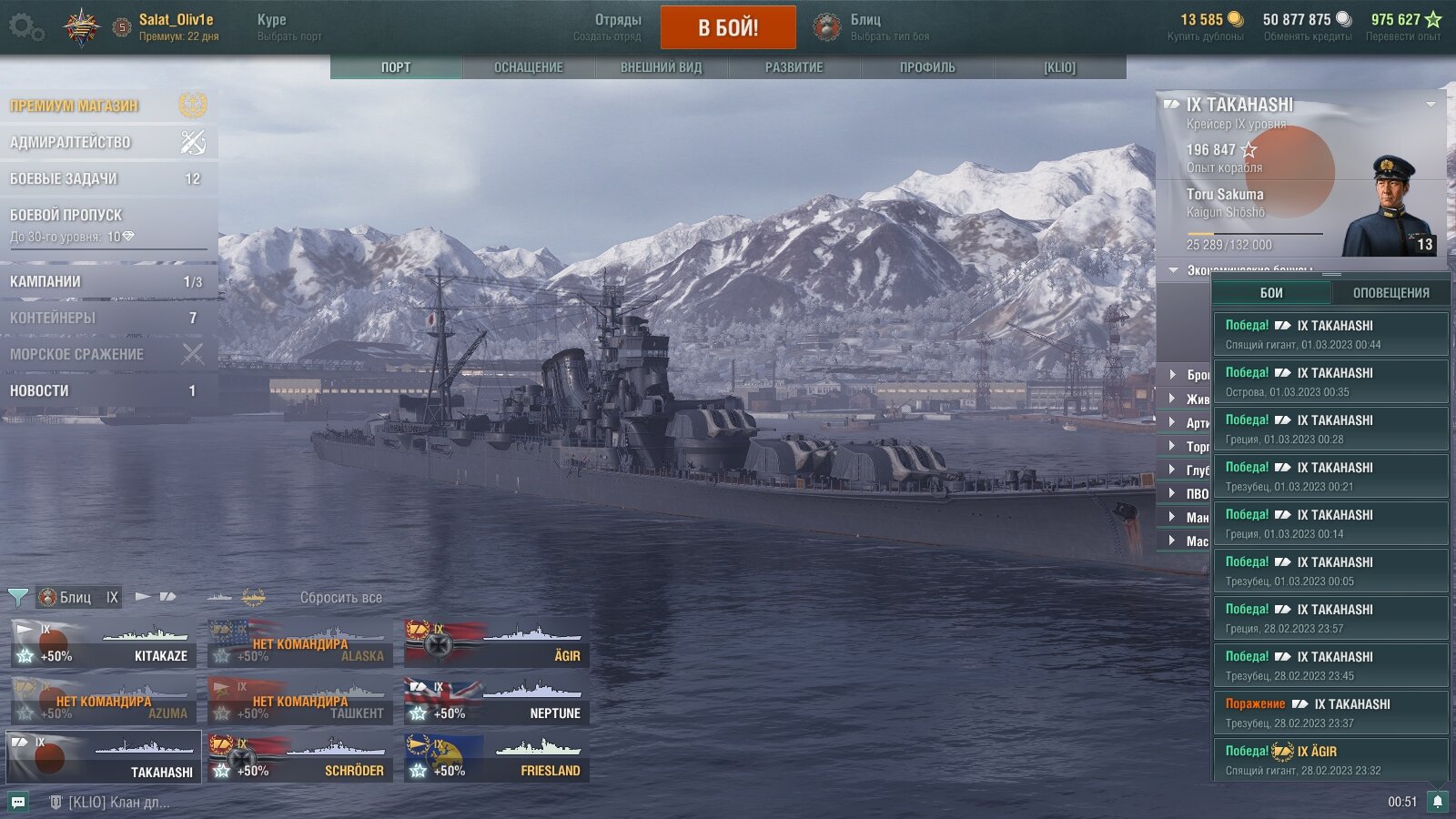Toggle the premium ships filter
Viewport: 1456px width, 819px height.
click(253, 597)
